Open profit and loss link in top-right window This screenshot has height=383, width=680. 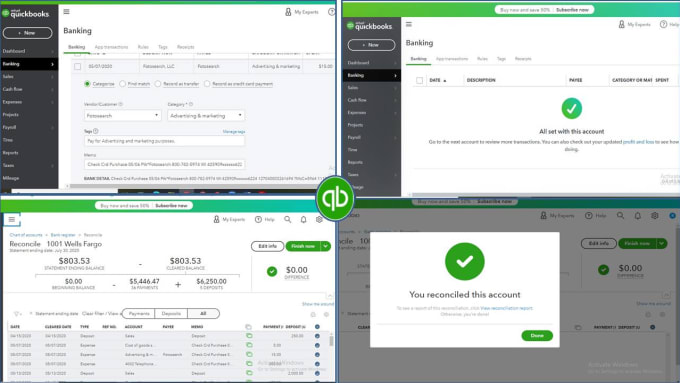click(638, 142)
